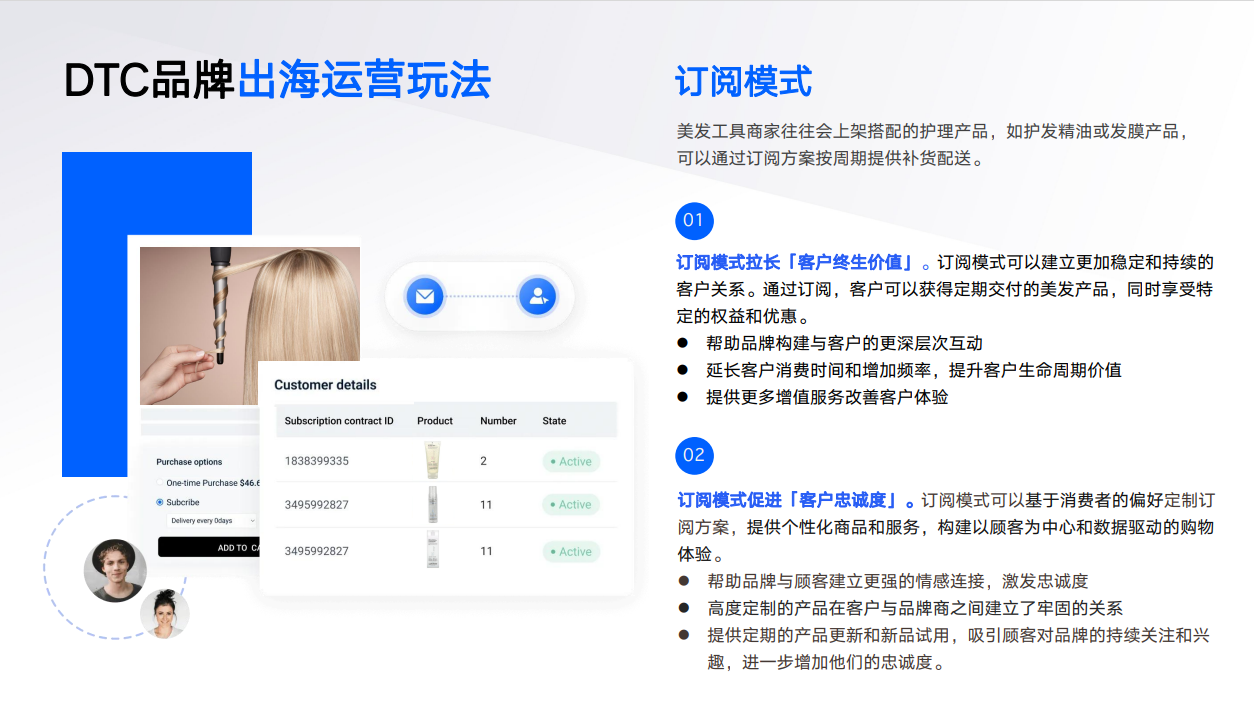1254x714 pixels.
Task: Click the blue 02 number badge
Action: click(694, 455)
